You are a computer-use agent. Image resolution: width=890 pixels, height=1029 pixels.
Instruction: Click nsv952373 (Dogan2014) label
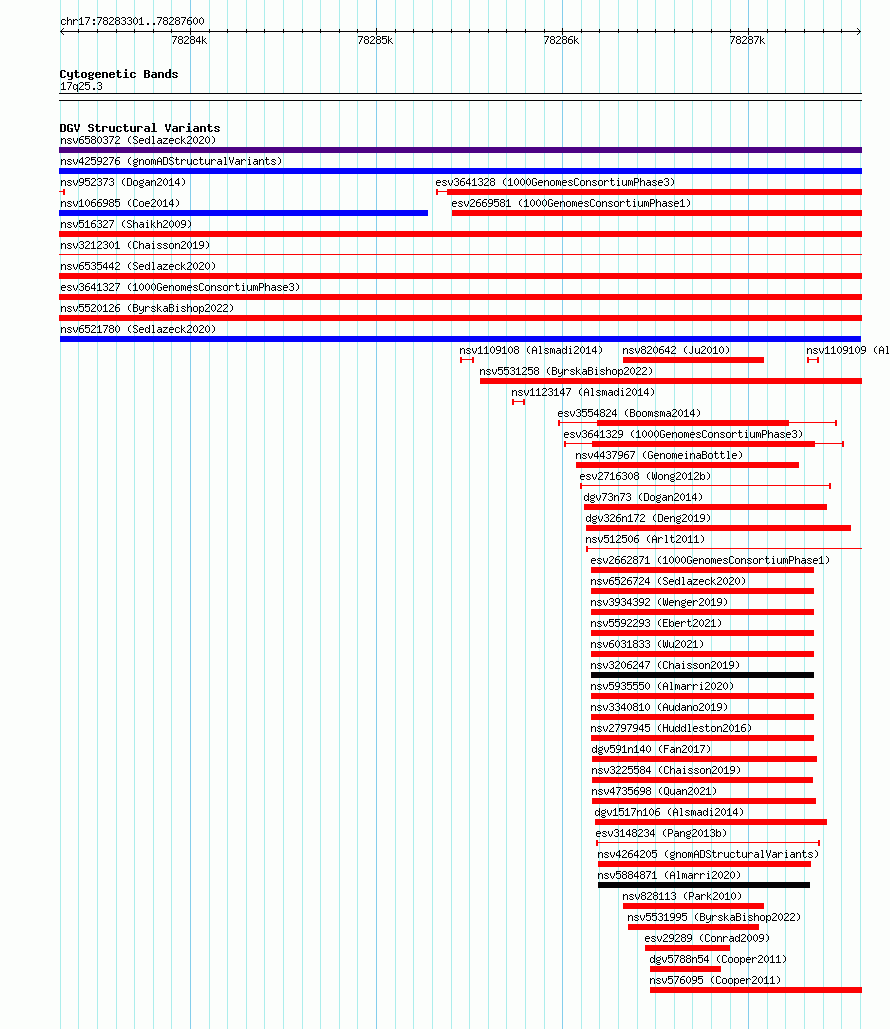coord(123,182)
